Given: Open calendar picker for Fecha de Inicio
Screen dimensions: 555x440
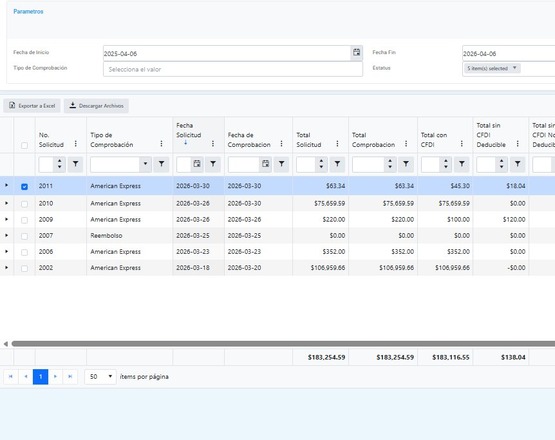Looking at the screenshot, I should tap(356, 52).
